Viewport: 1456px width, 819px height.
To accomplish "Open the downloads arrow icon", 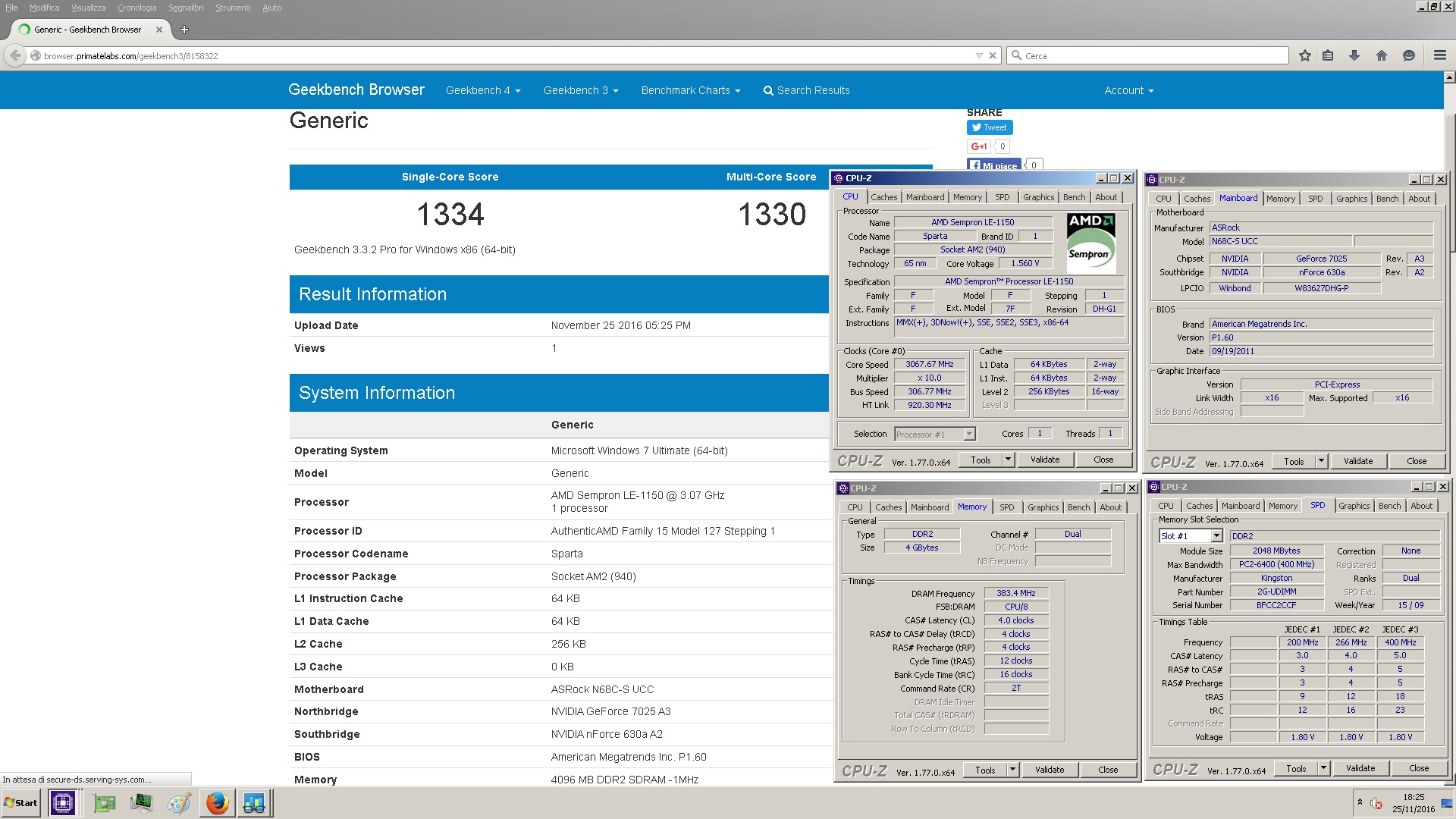I will 1354,55.
